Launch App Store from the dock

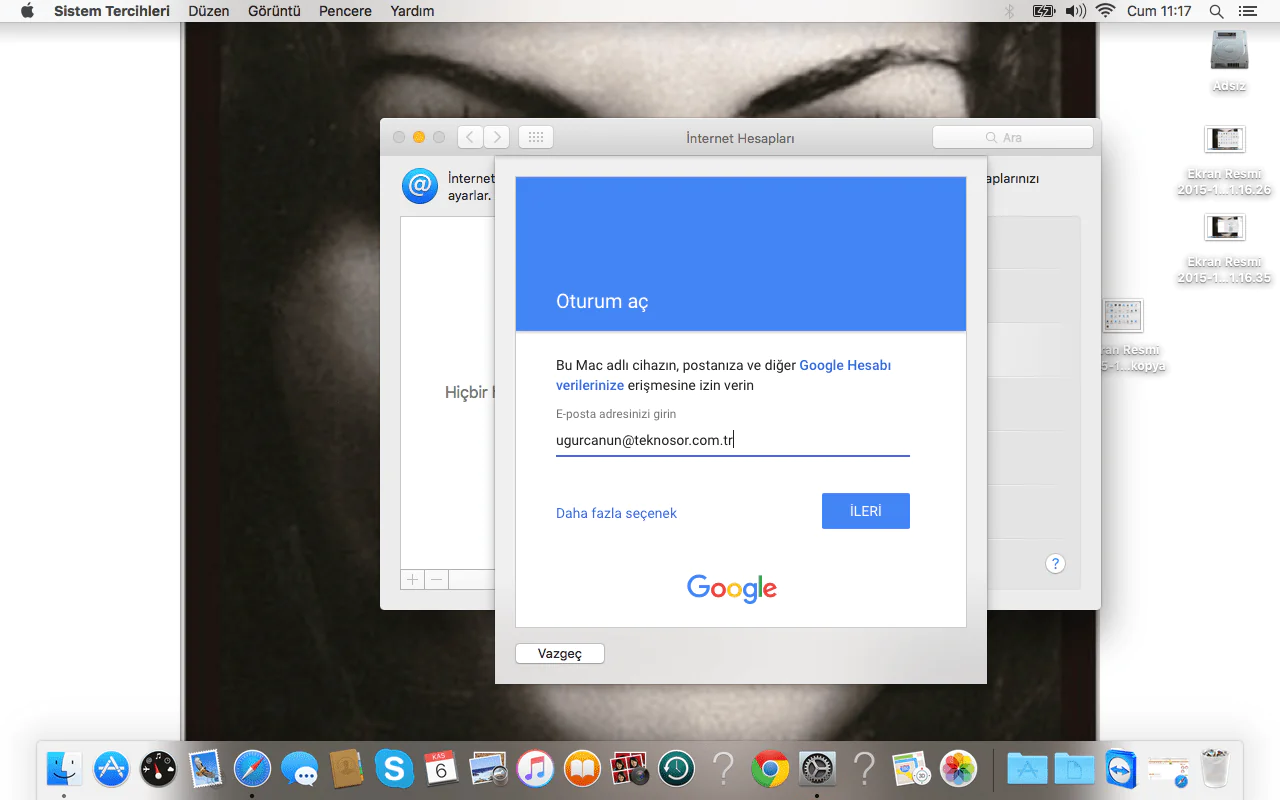point(111,768)
